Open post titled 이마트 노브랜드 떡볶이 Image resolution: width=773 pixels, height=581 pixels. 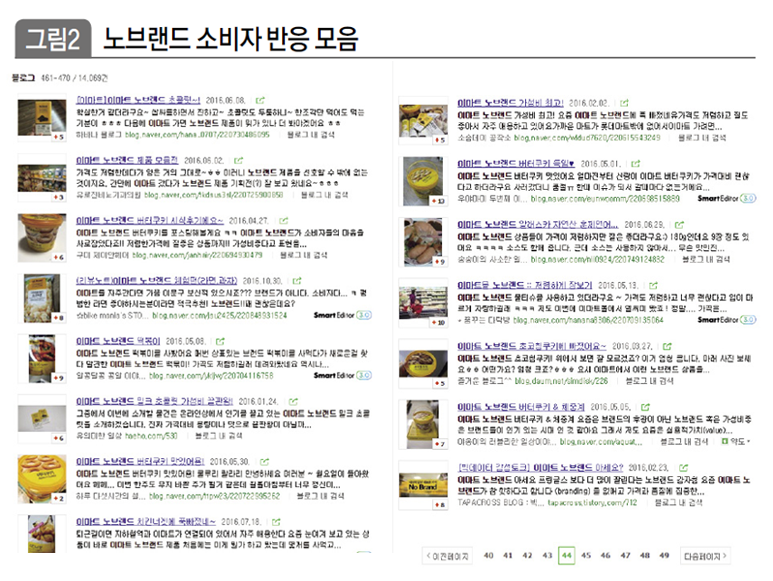118,341
